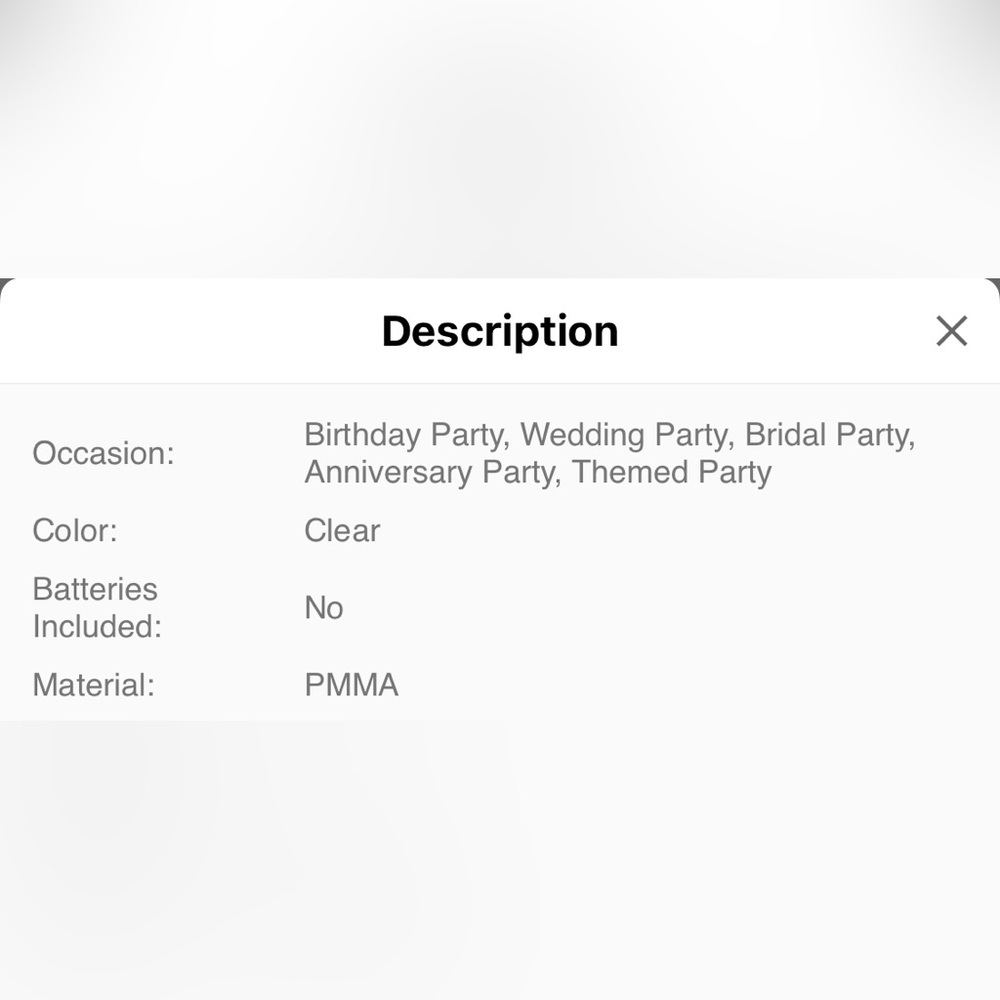
Task: Tap empty header space left of Description
Action: (x=191, y=331)
